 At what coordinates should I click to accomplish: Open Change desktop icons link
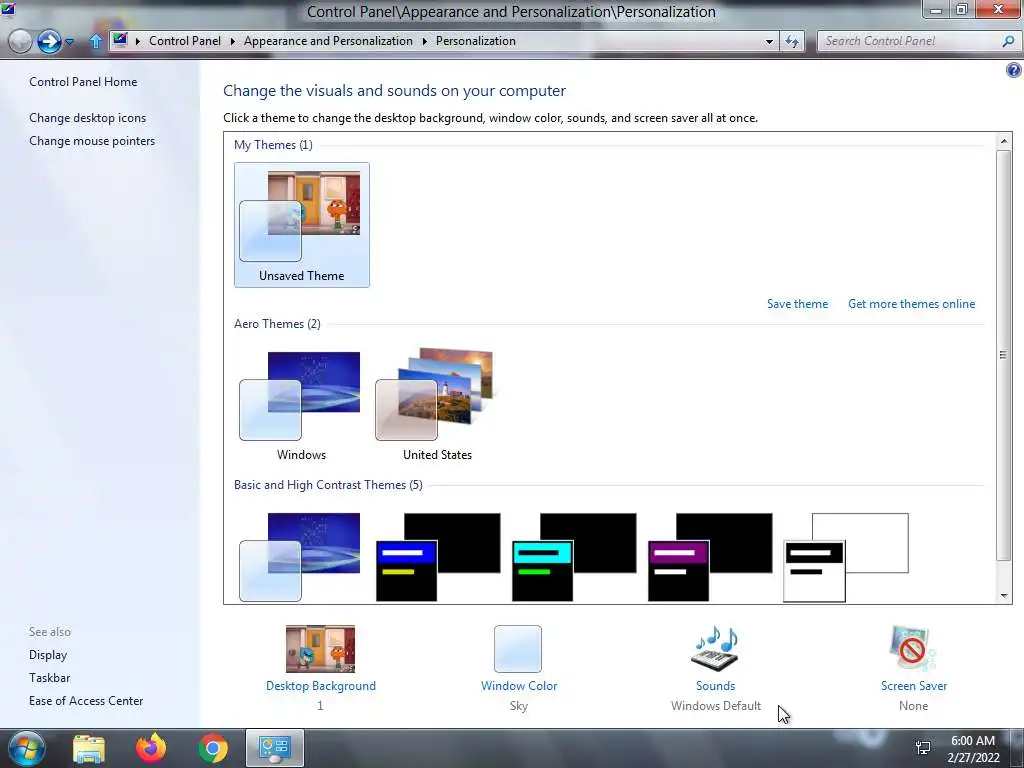click(x=88, y=118)
